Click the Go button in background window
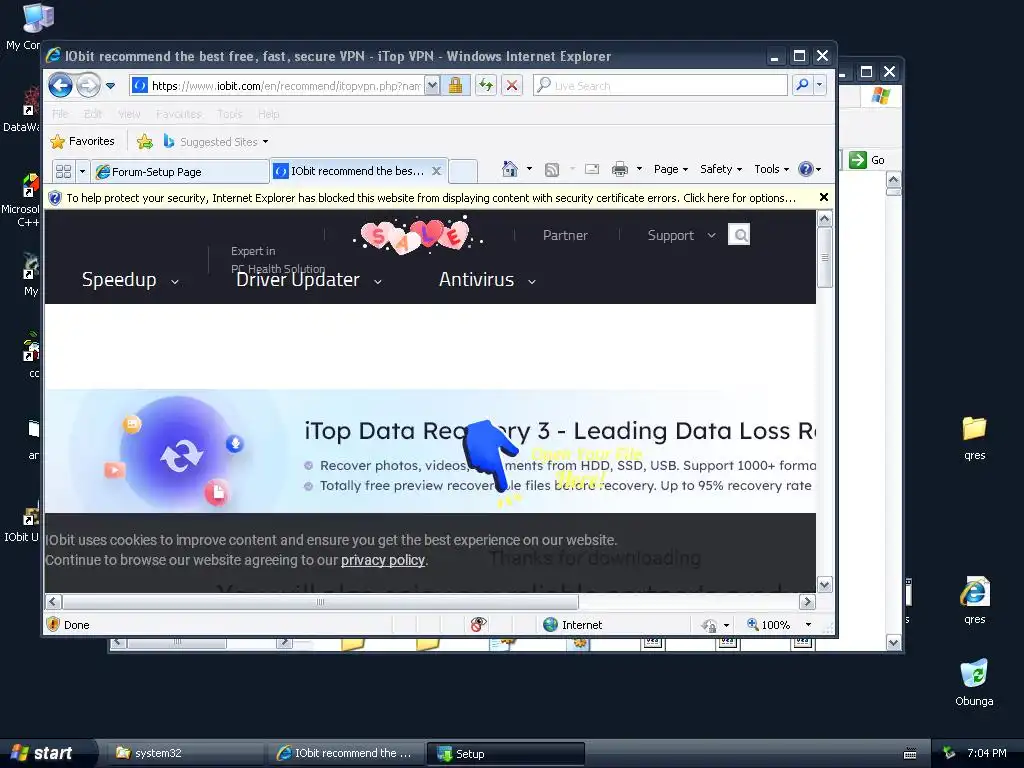The height and width of the screenshot is (768, 1024). tap(867, 160)
